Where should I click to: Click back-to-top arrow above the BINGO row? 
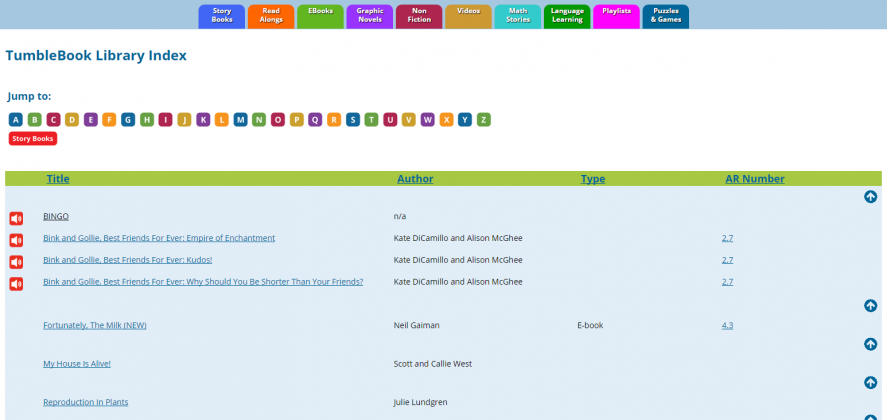coord(870,197)
